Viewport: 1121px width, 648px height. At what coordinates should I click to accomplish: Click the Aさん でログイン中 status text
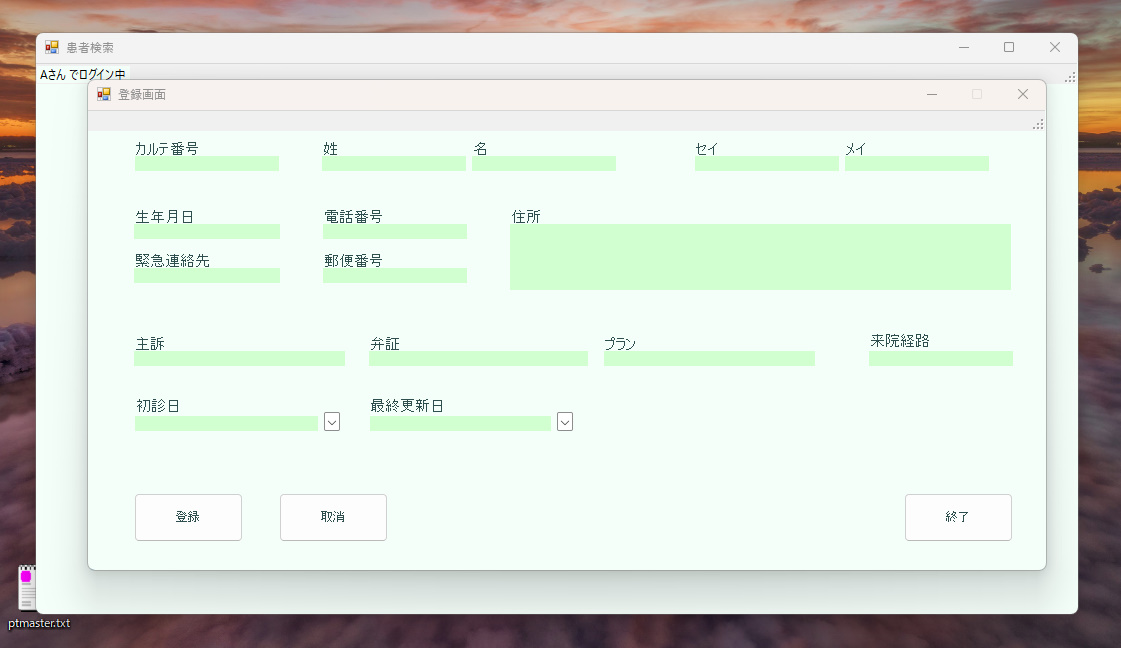coord(82,74)
